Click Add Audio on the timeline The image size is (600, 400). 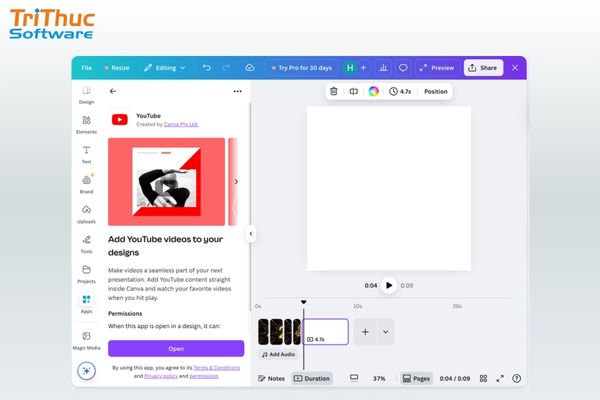278,354
